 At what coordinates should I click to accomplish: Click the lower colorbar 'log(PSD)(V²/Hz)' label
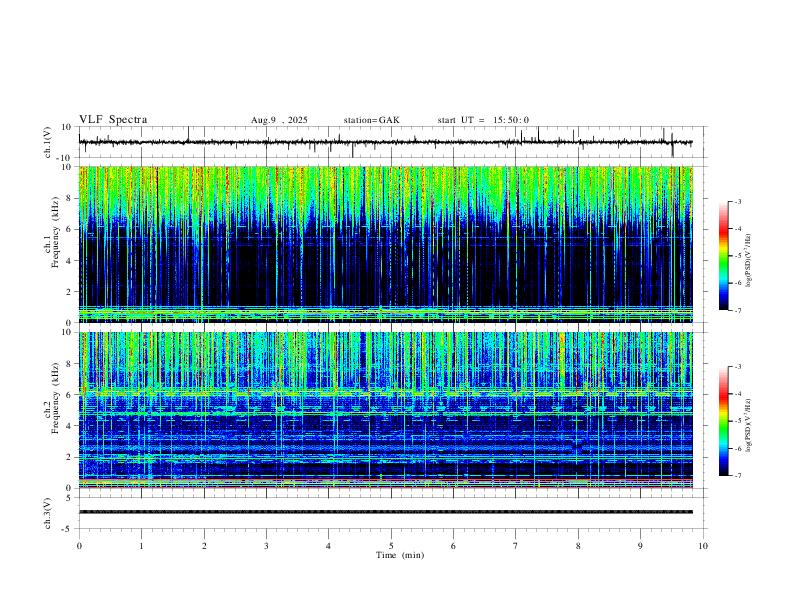click(x=749, y=426)
